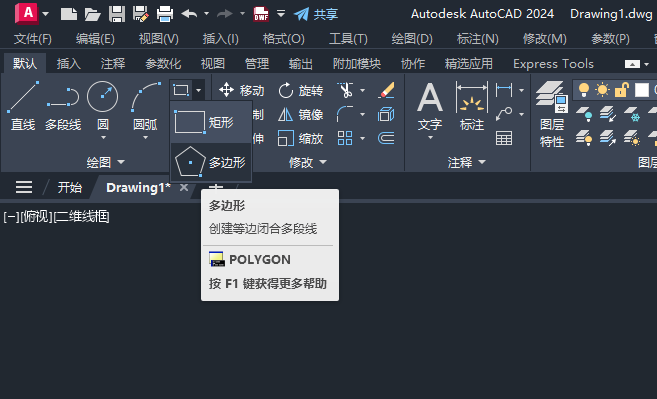Open Layer Properties (图层特性)
Screen dimensions: 657x399
[x=552, y=114]
